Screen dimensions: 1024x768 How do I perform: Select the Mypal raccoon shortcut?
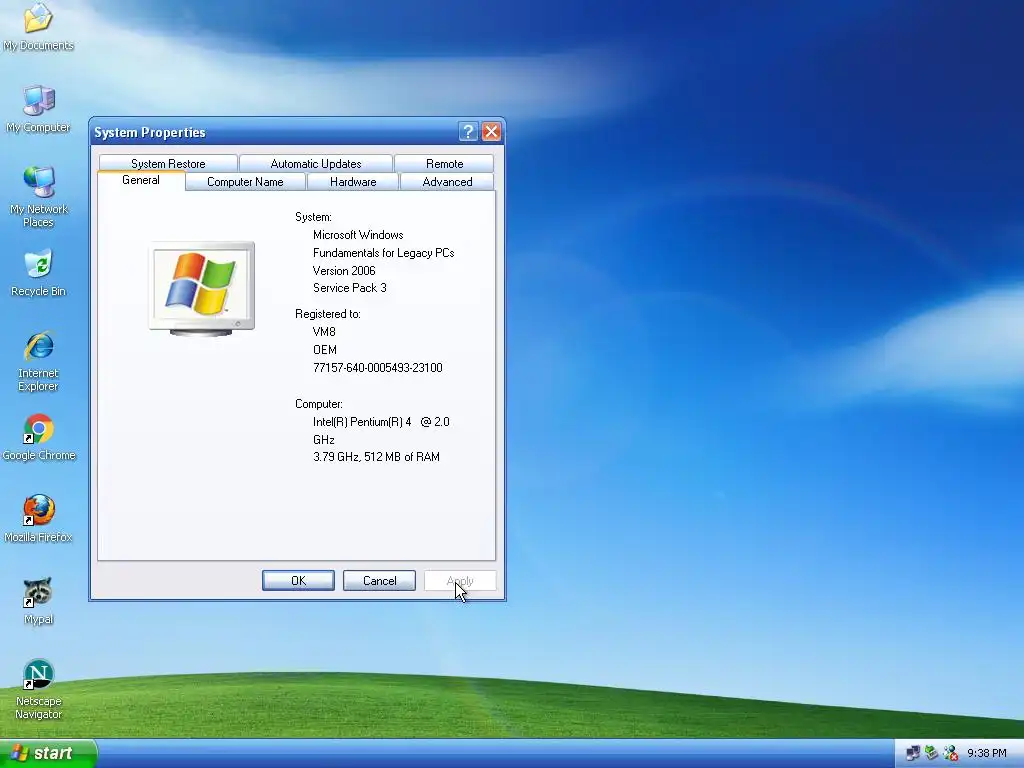(38, 601)
